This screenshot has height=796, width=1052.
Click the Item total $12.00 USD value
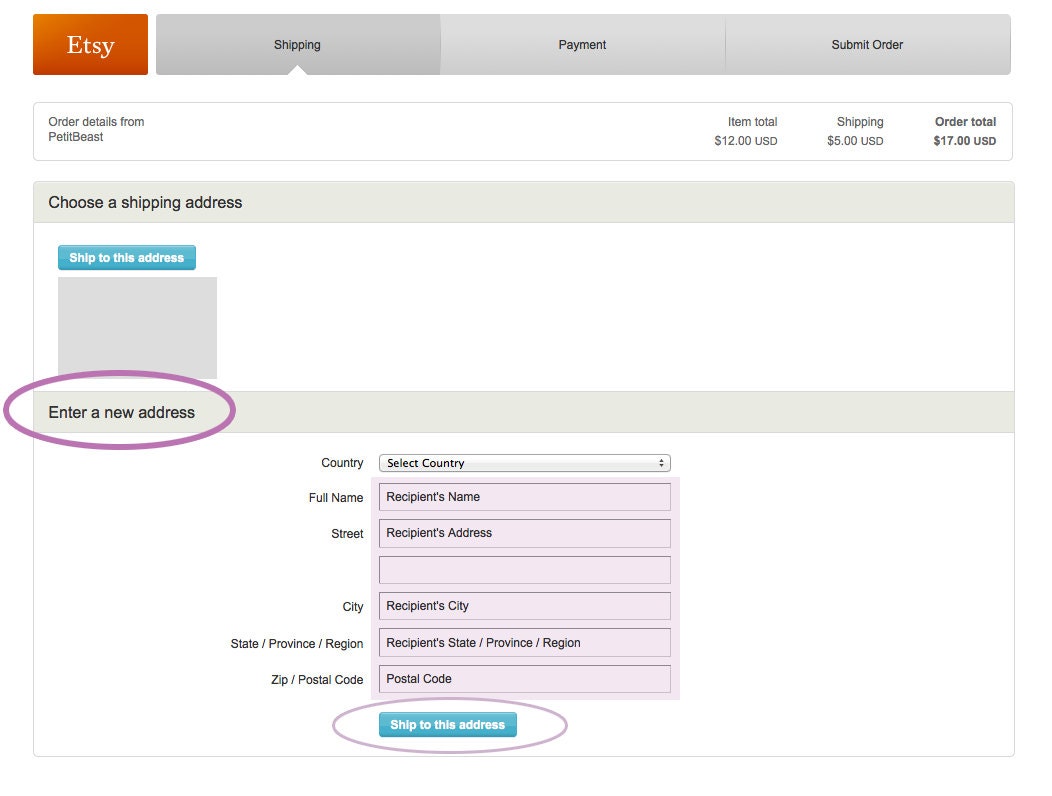(x=745, y=141)
